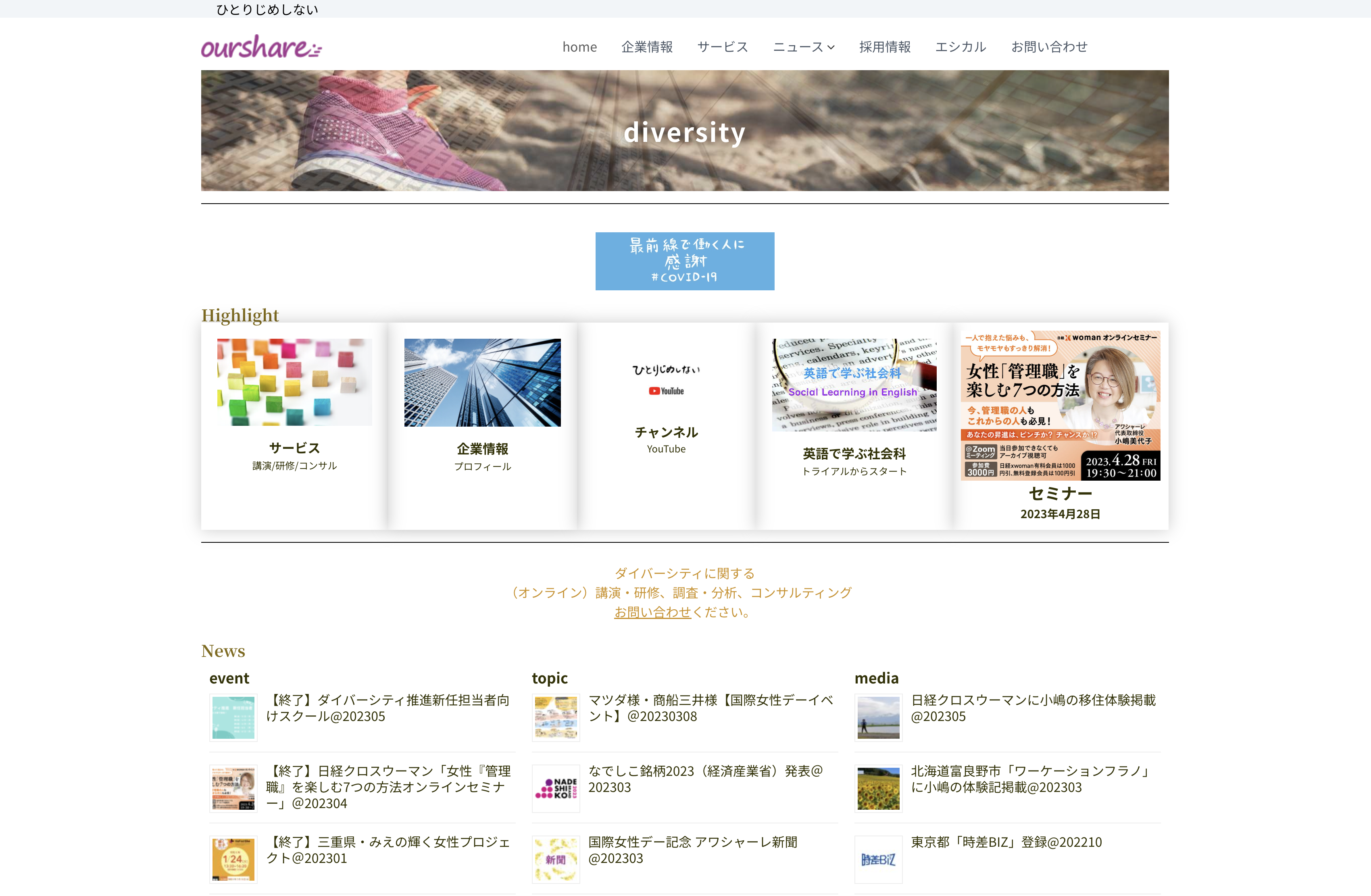Click the diversity hero banner image
The width and height of the screenshot is (1371, 896).
coord(684,131)
